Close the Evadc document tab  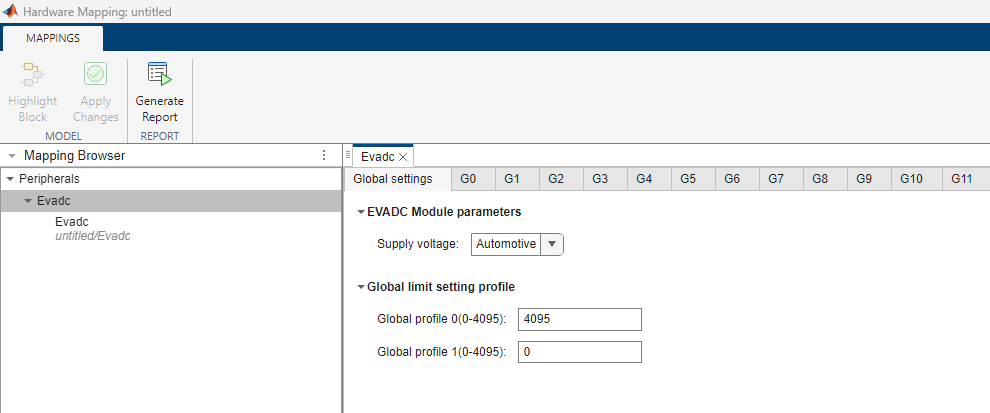click(x=403, y=157)
